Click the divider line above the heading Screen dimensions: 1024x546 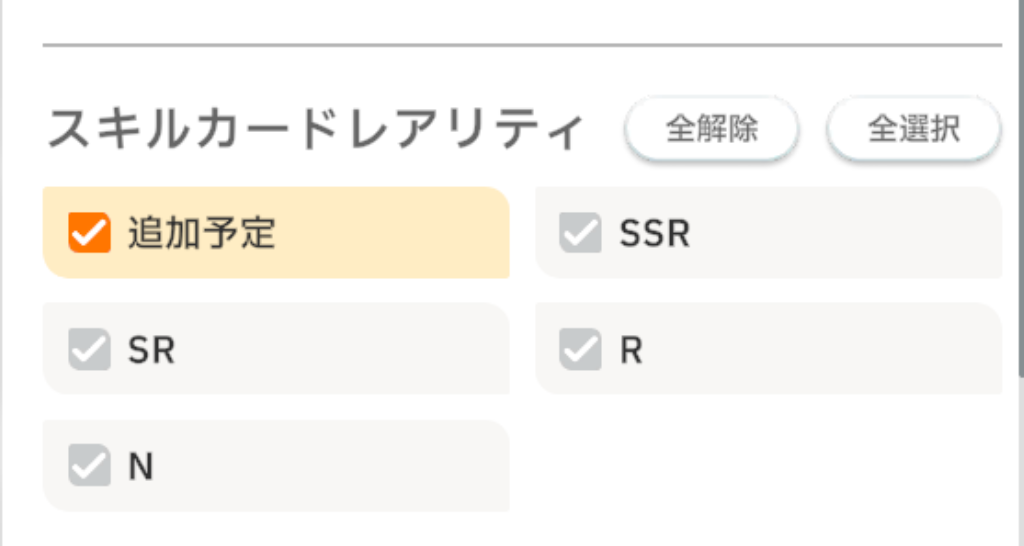[522, 45]
